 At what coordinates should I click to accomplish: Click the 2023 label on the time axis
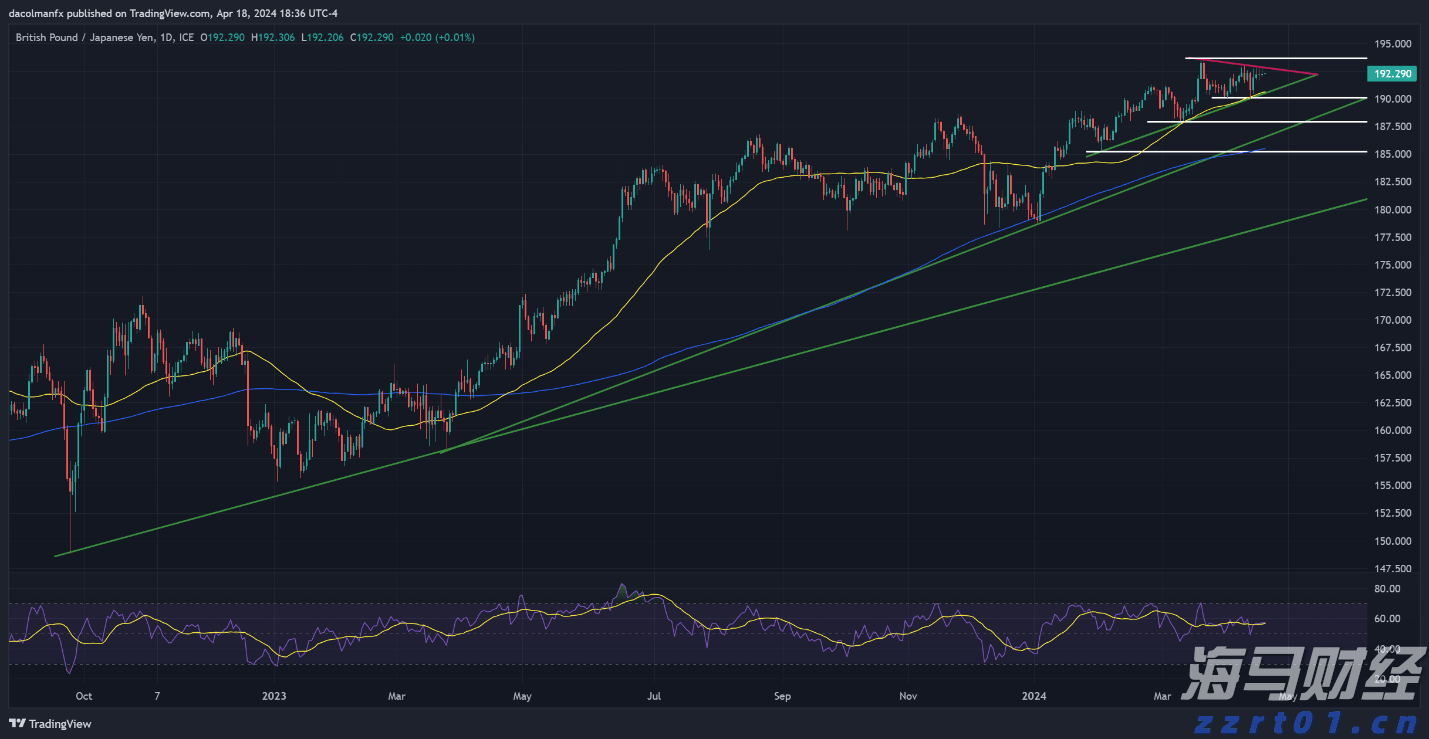click(x=272, y=696)
